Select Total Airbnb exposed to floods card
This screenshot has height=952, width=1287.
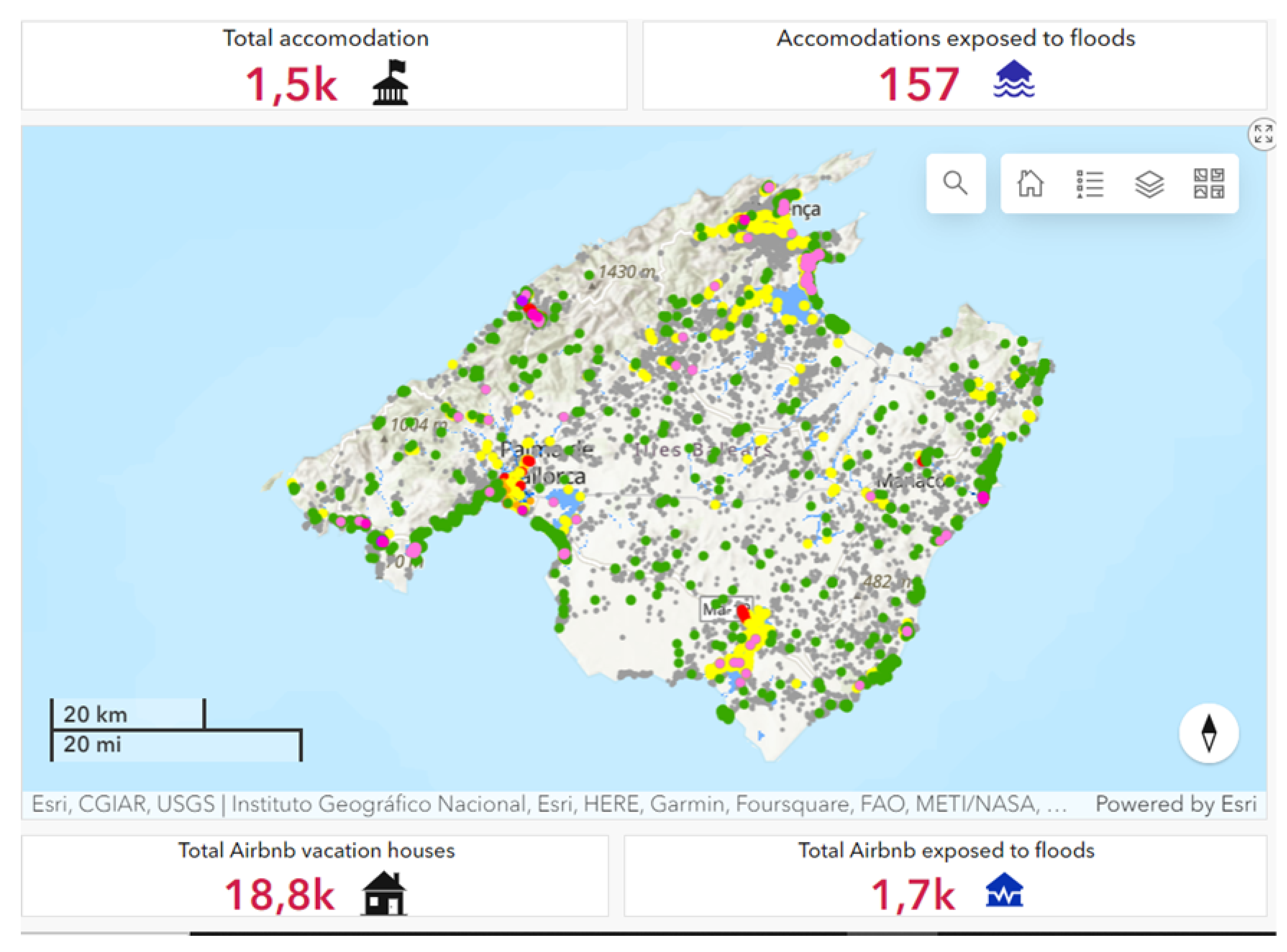coord(913,894)
